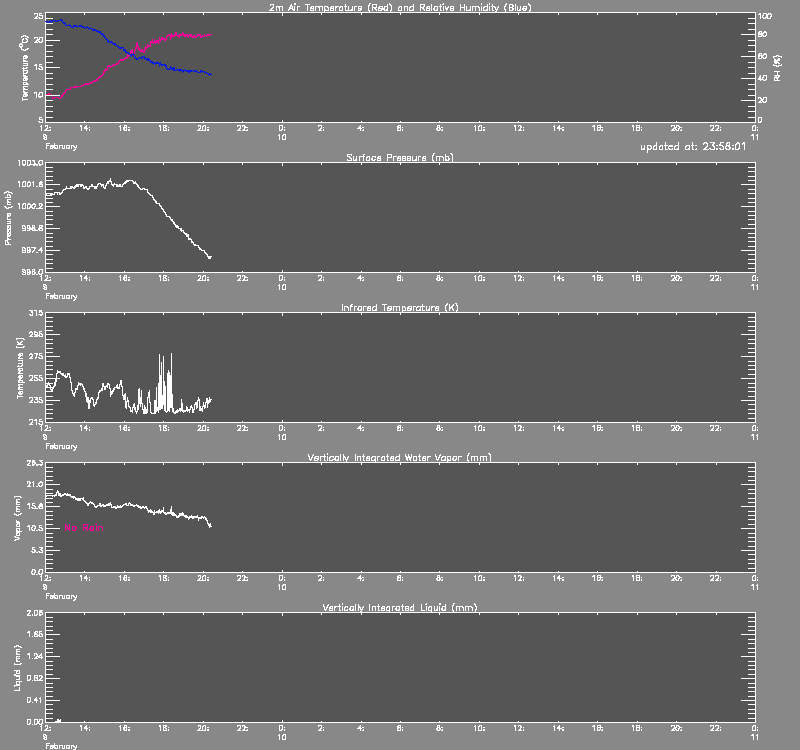The width and height of the screenshot is (800, 750).
Task: Click the 'Liquid (mm)' axis label
Action: coord(17,668)
